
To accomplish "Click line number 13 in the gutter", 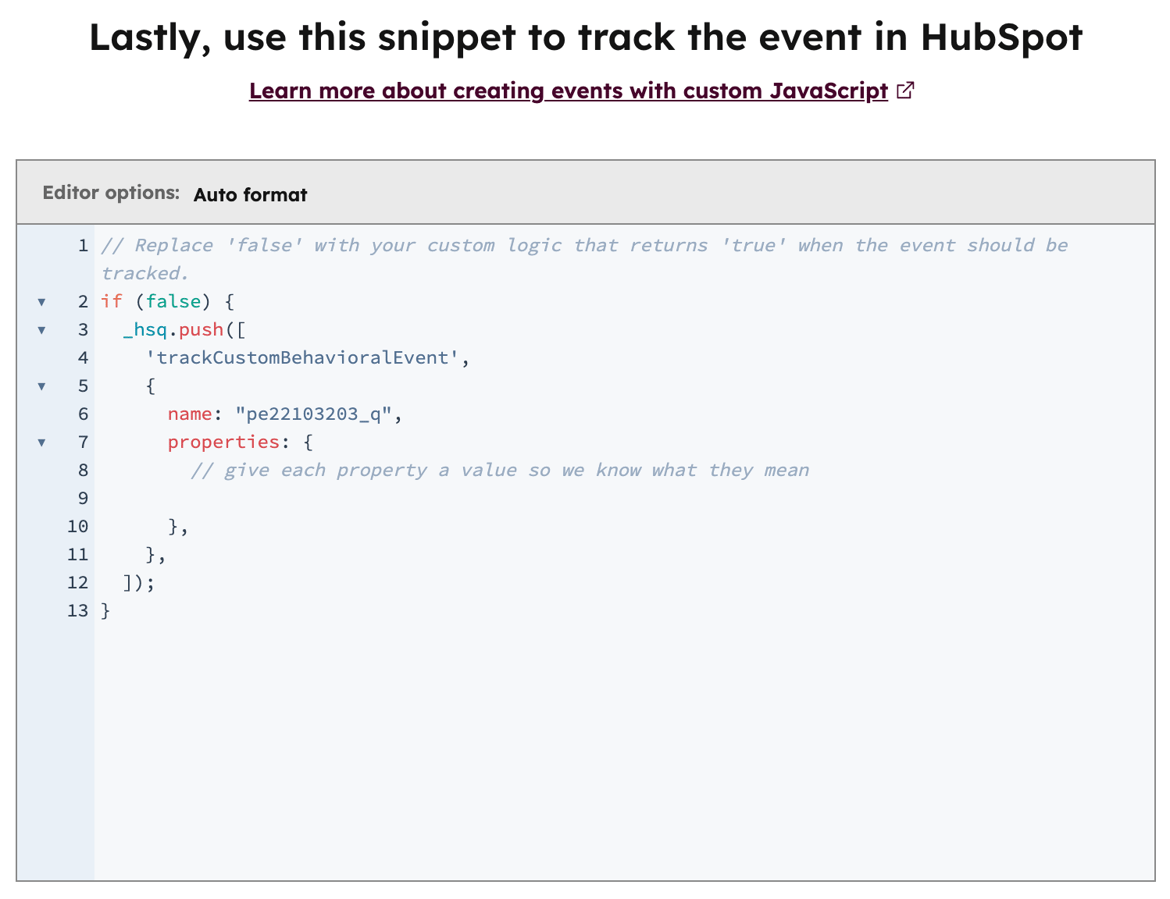I will pyautogui.click(x=78, y=610).
